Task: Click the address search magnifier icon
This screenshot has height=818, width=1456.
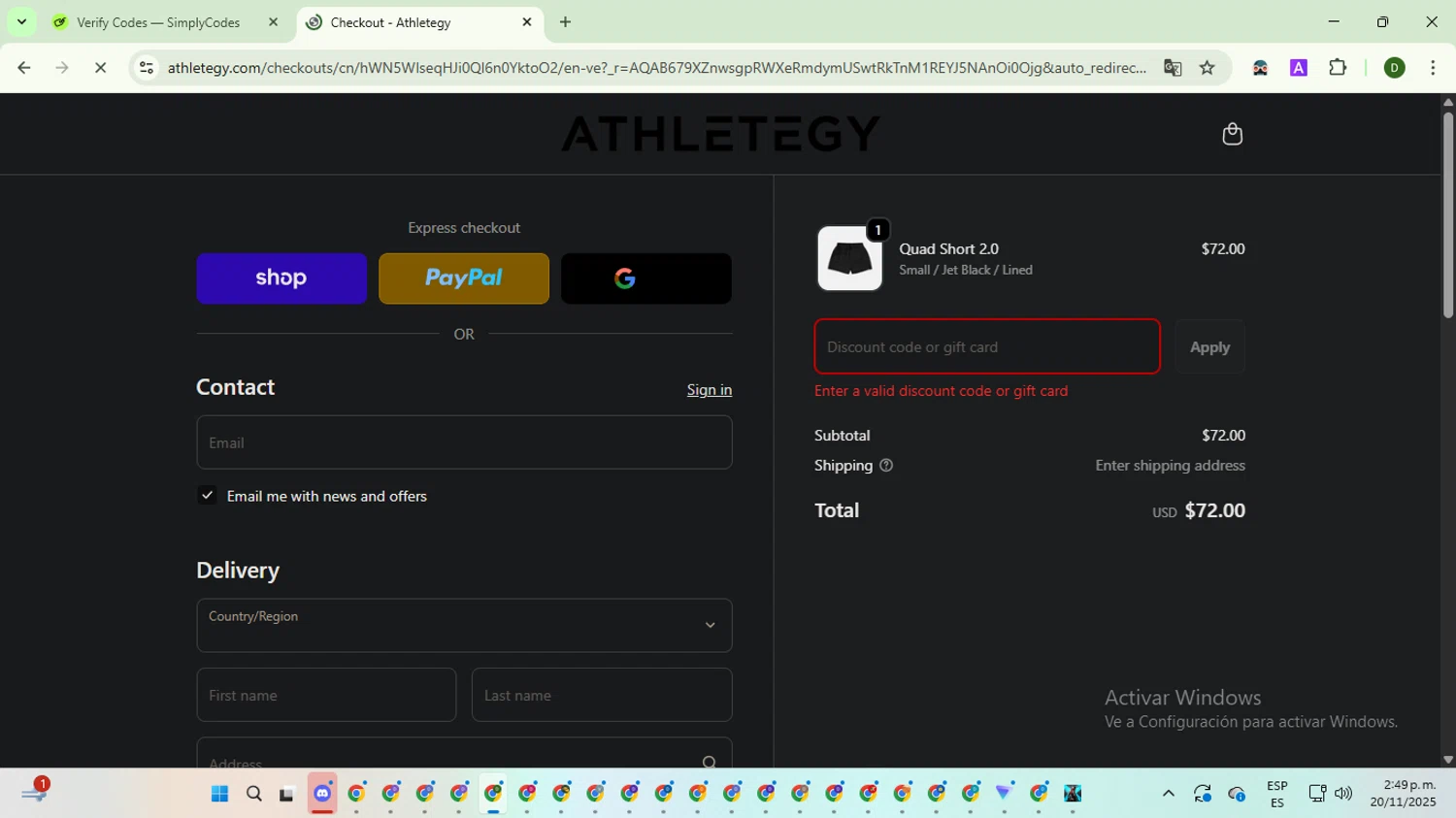Action: click(x=710, y=763)
